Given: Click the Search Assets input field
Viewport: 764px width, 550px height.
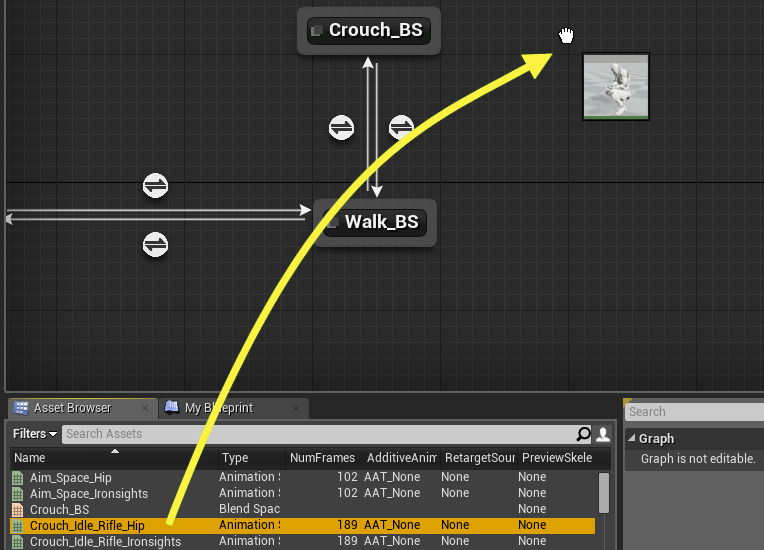Looking at the screenshot, I should (x=318, y=434).
